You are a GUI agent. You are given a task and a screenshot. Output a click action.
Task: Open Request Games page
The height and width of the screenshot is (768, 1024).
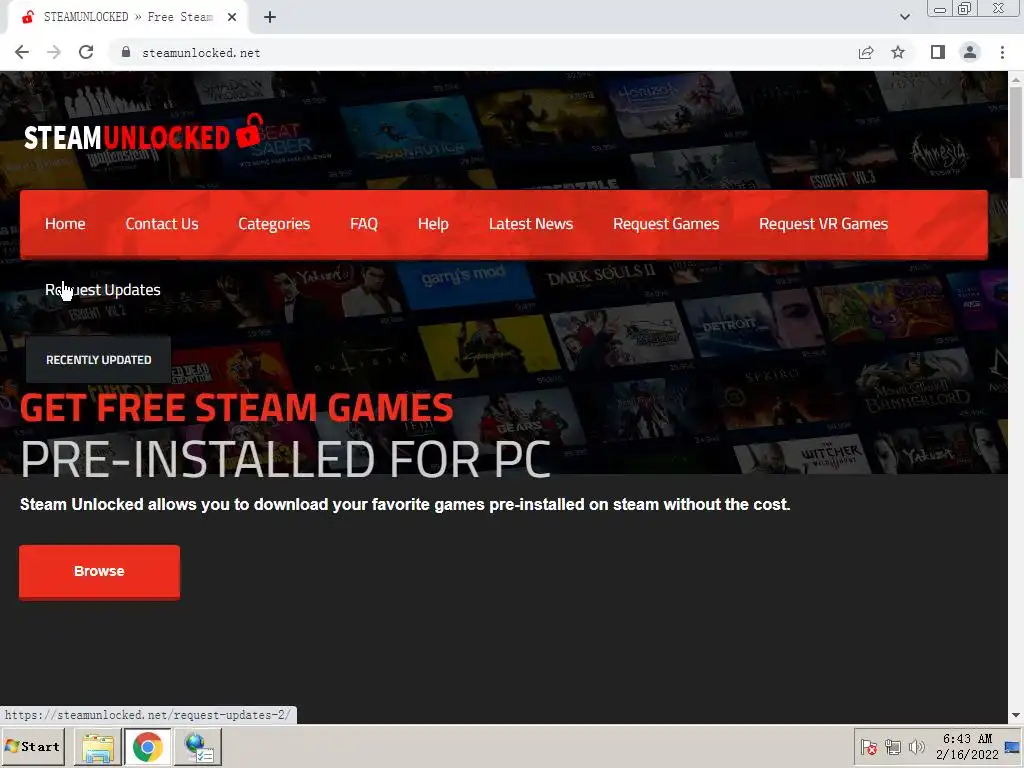[x=666, y=224]
